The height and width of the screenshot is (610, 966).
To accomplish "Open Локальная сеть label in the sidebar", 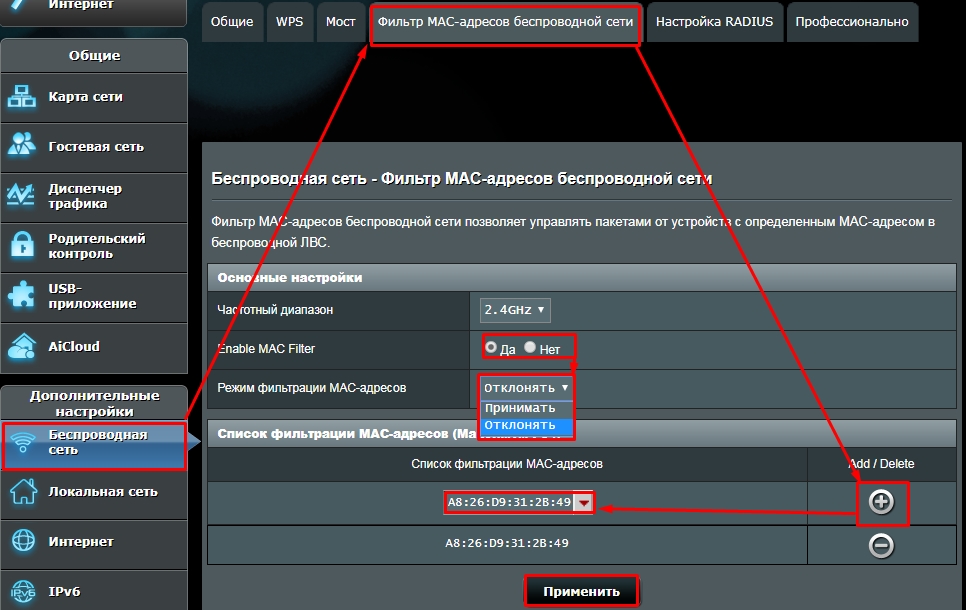I will (x=103, y=492).
